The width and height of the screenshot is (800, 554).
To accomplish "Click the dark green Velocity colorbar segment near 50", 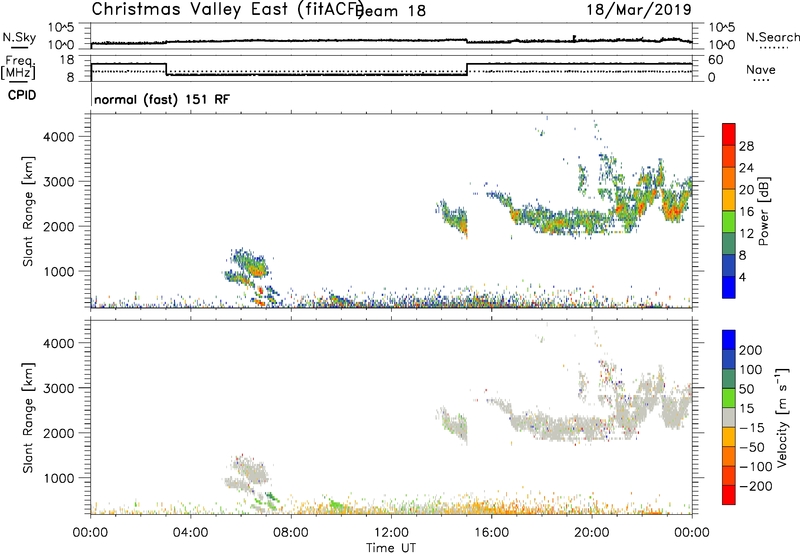I will pos(729,379).
